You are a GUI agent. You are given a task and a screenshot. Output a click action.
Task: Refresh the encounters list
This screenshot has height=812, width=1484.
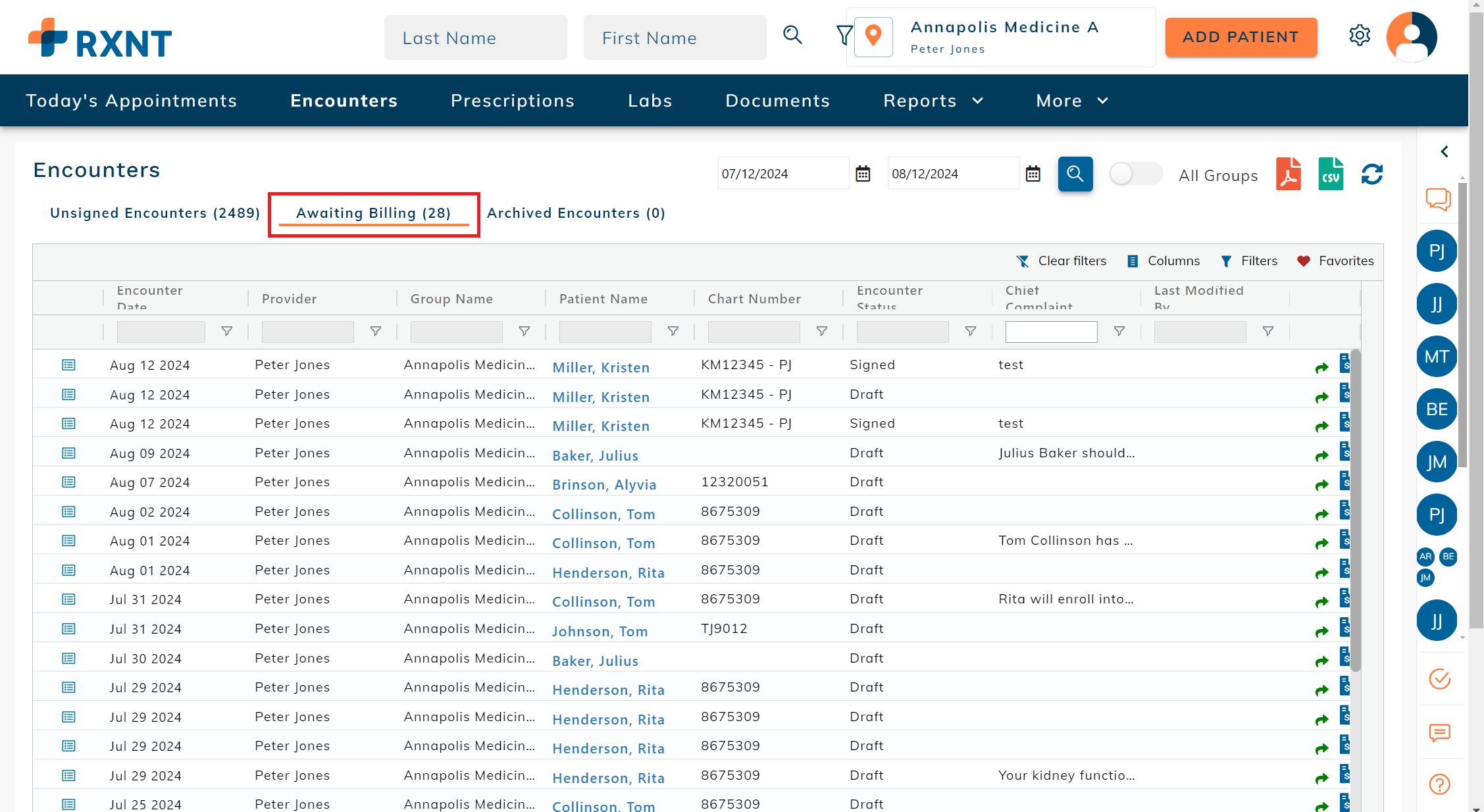[1372, 174]
